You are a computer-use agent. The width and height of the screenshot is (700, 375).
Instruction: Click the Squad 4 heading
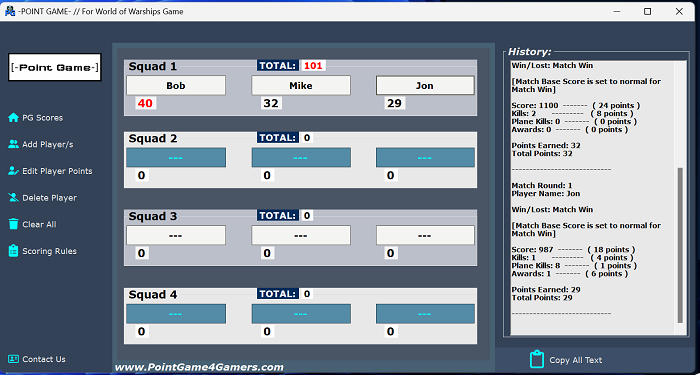tap(153, 295)
